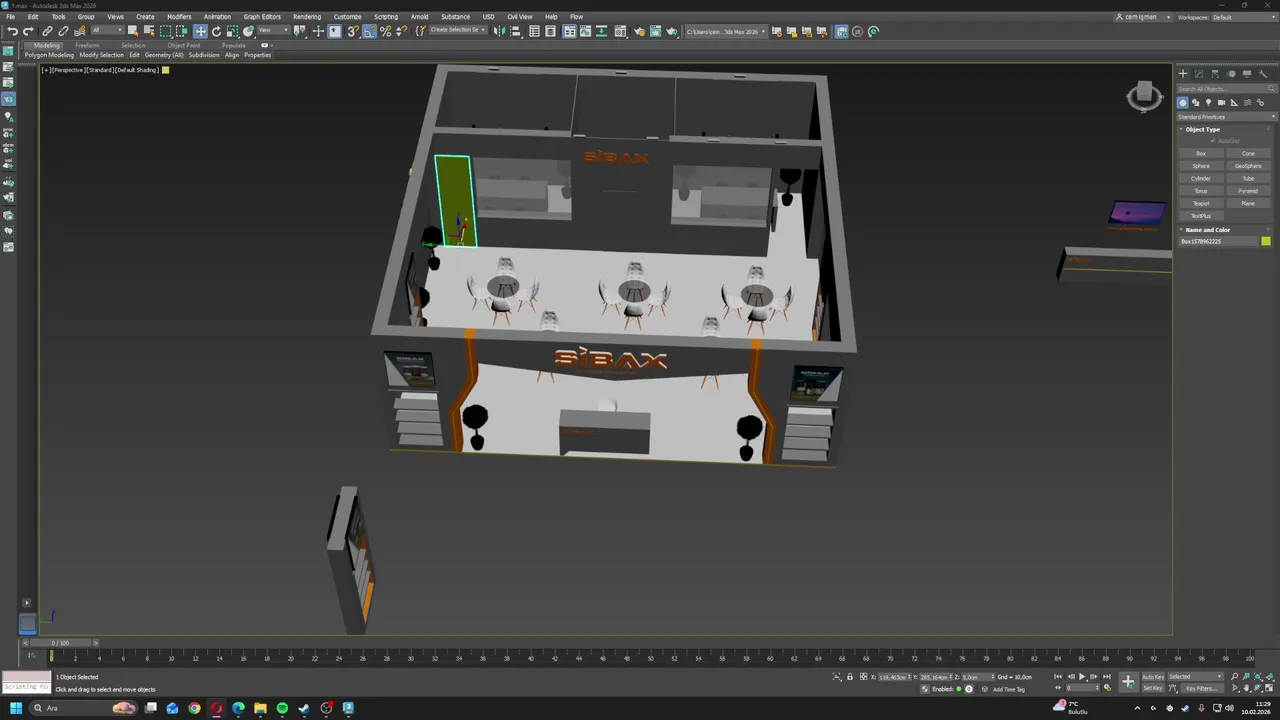The width and height of the screenshot is (1280, 720).
Task: Collapse the Object Type rollout
Action: pos(1203,129)
